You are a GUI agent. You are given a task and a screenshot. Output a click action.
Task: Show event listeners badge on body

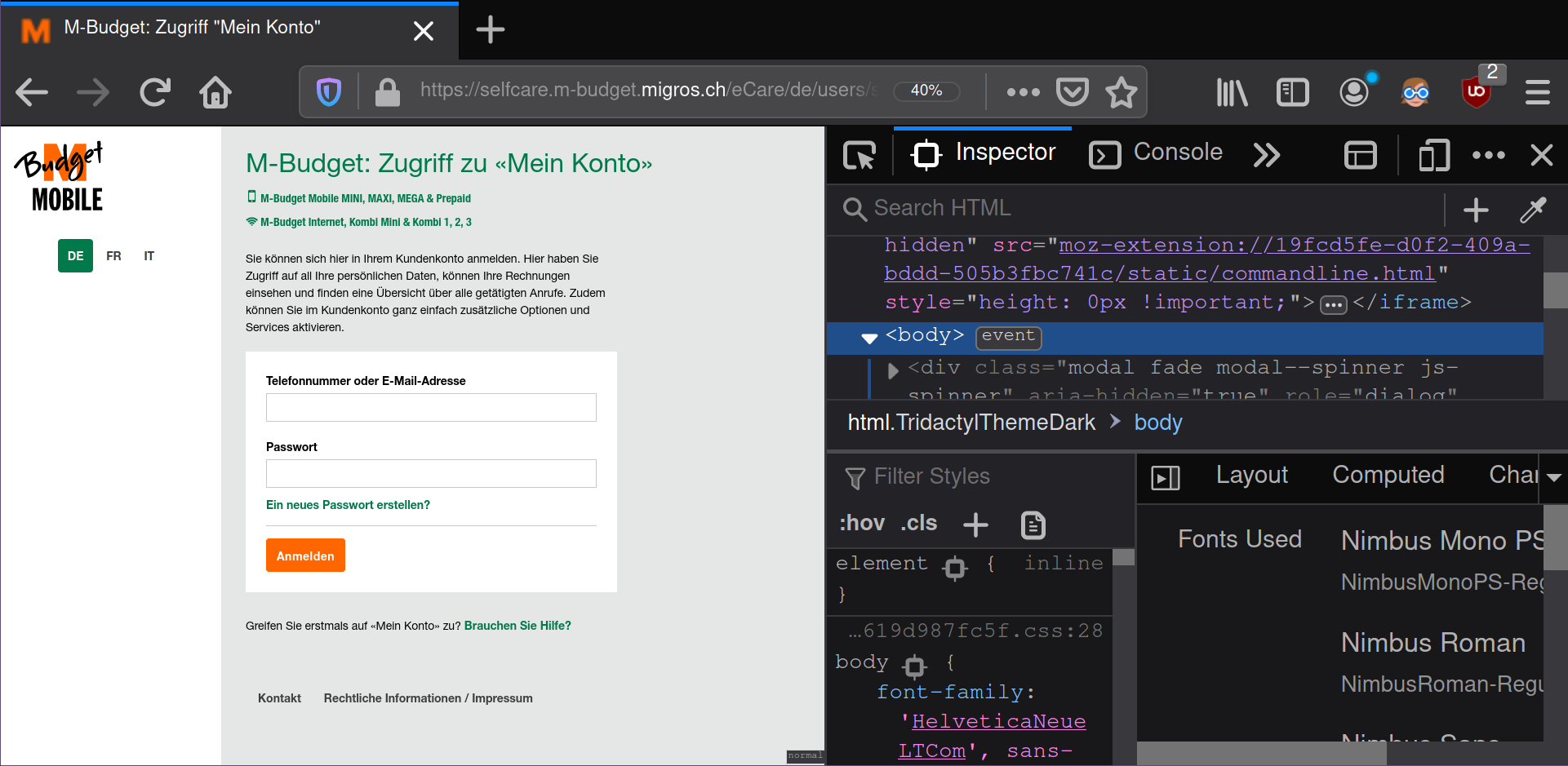(1008, 336)
